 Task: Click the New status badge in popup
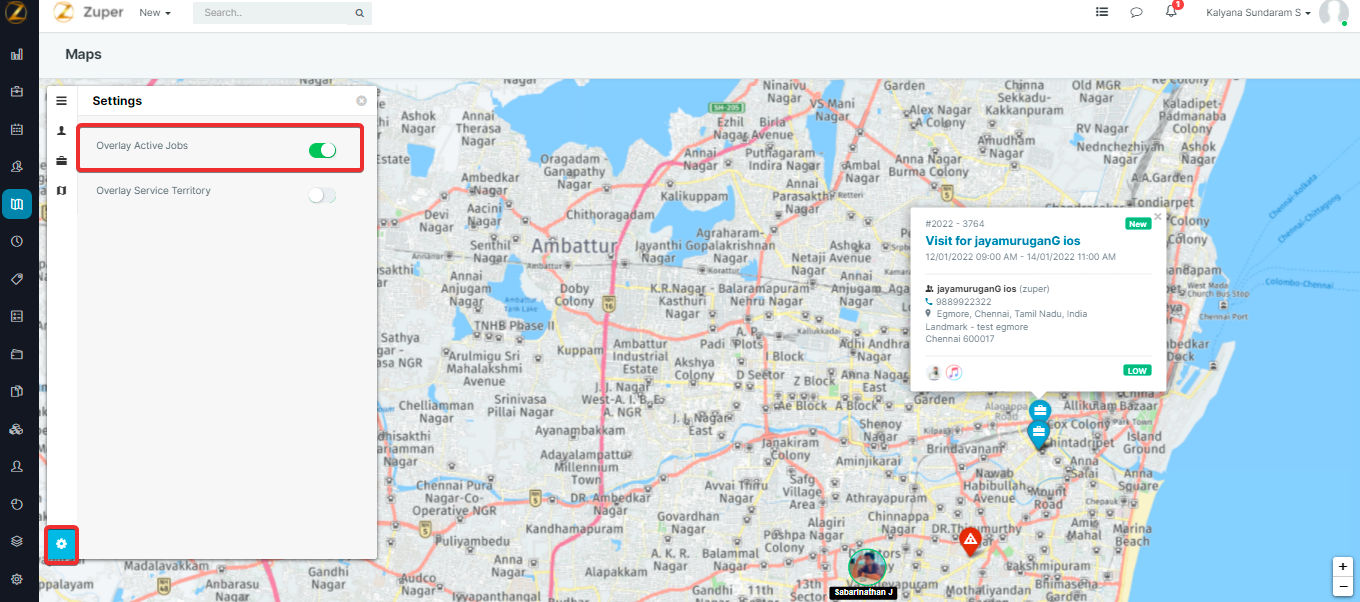[x=1138, y=224]
